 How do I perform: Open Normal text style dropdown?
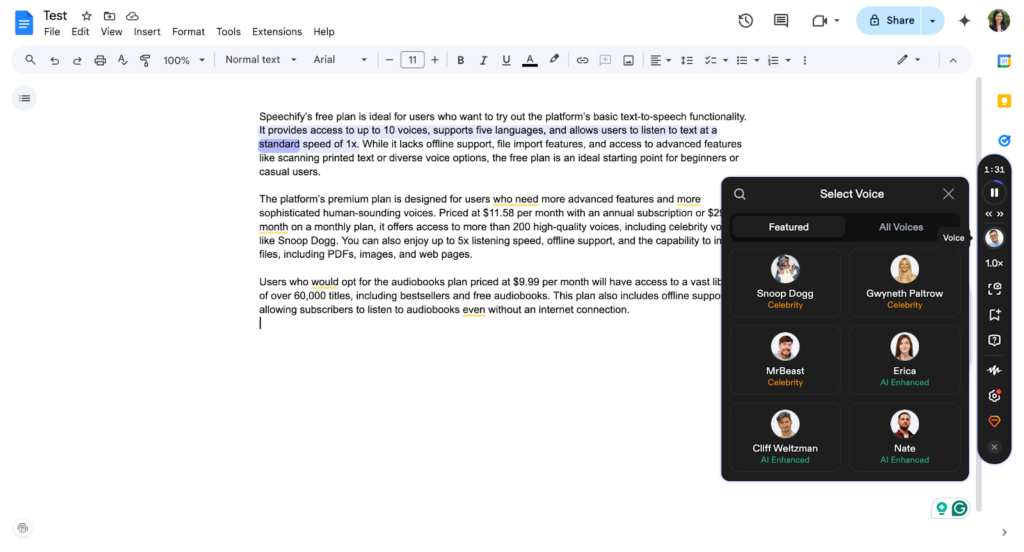[260, 59]
